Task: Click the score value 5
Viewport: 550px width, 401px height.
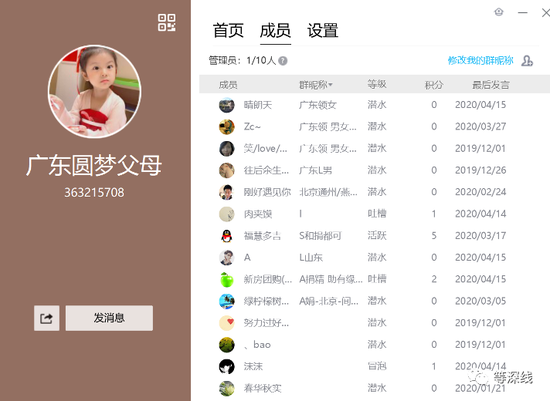Action: (x=434, y=236)
